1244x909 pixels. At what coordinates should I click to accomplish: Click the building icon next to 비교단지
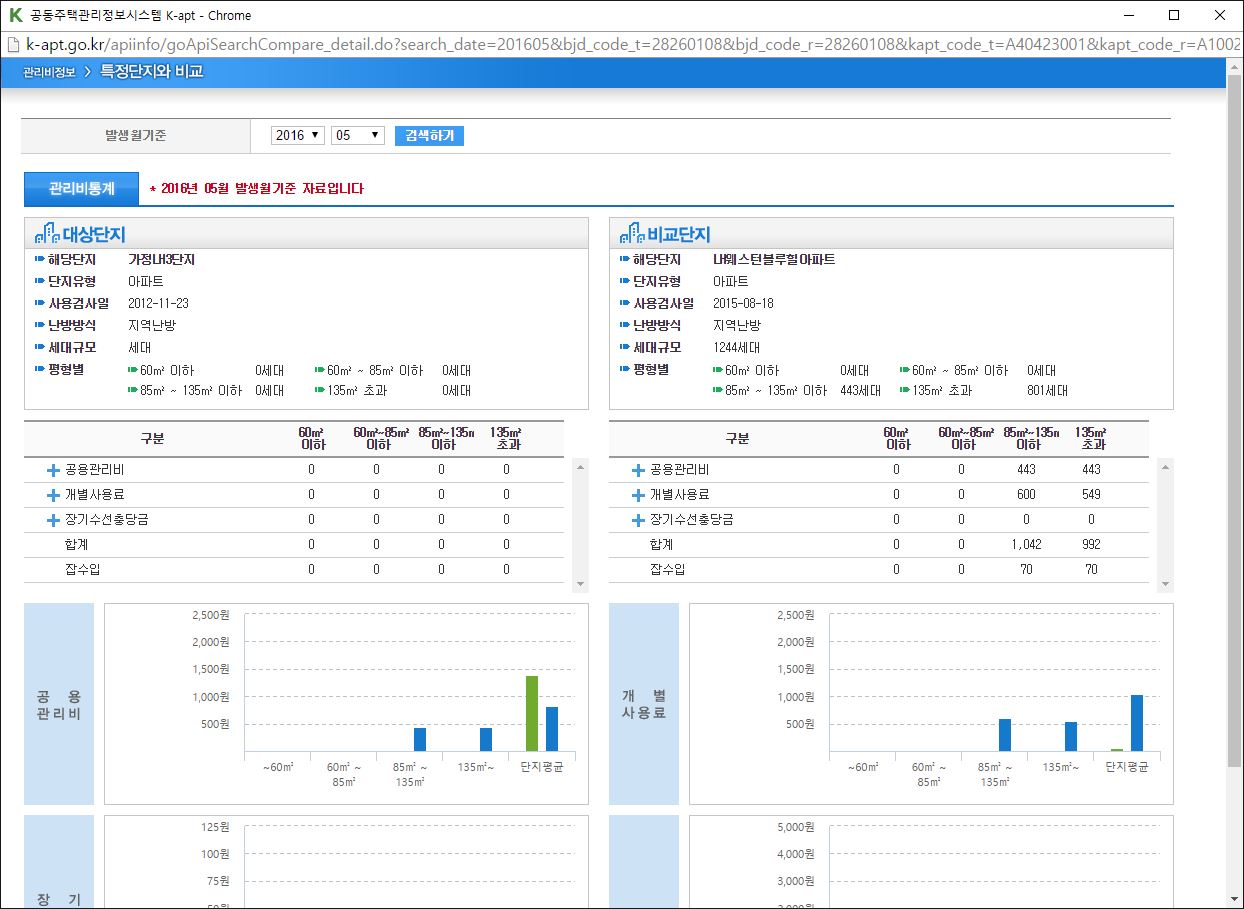(x=632, y=234)
